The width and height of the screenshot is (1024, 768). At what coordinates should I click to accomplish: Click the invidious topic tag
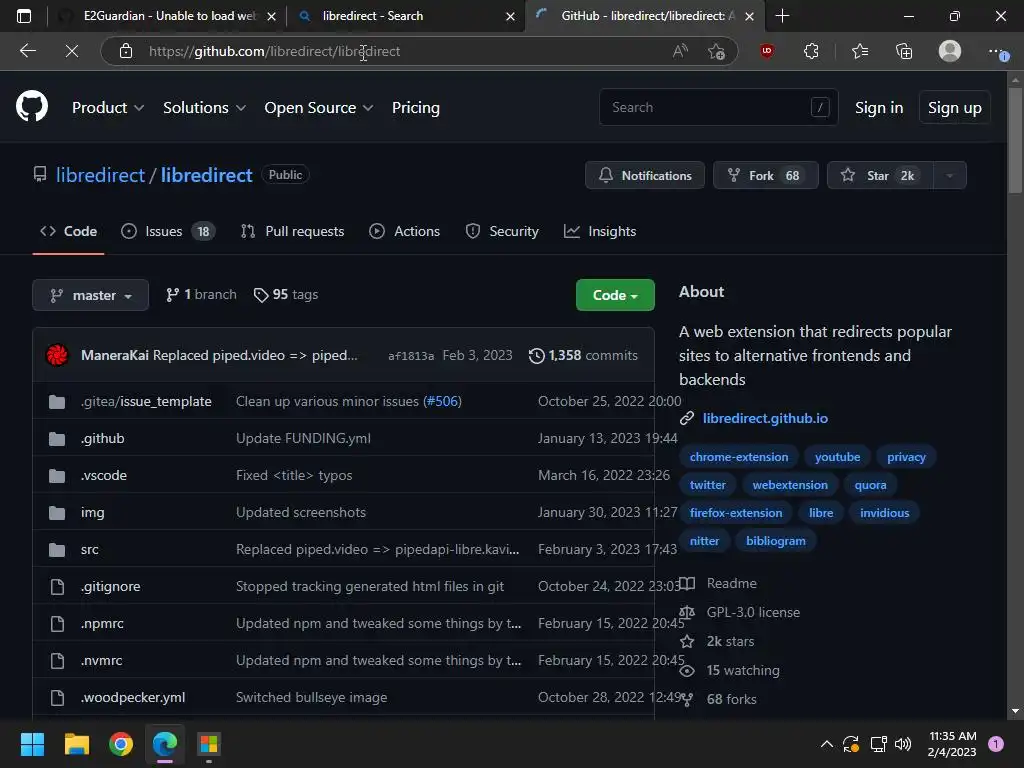[884, 513]
